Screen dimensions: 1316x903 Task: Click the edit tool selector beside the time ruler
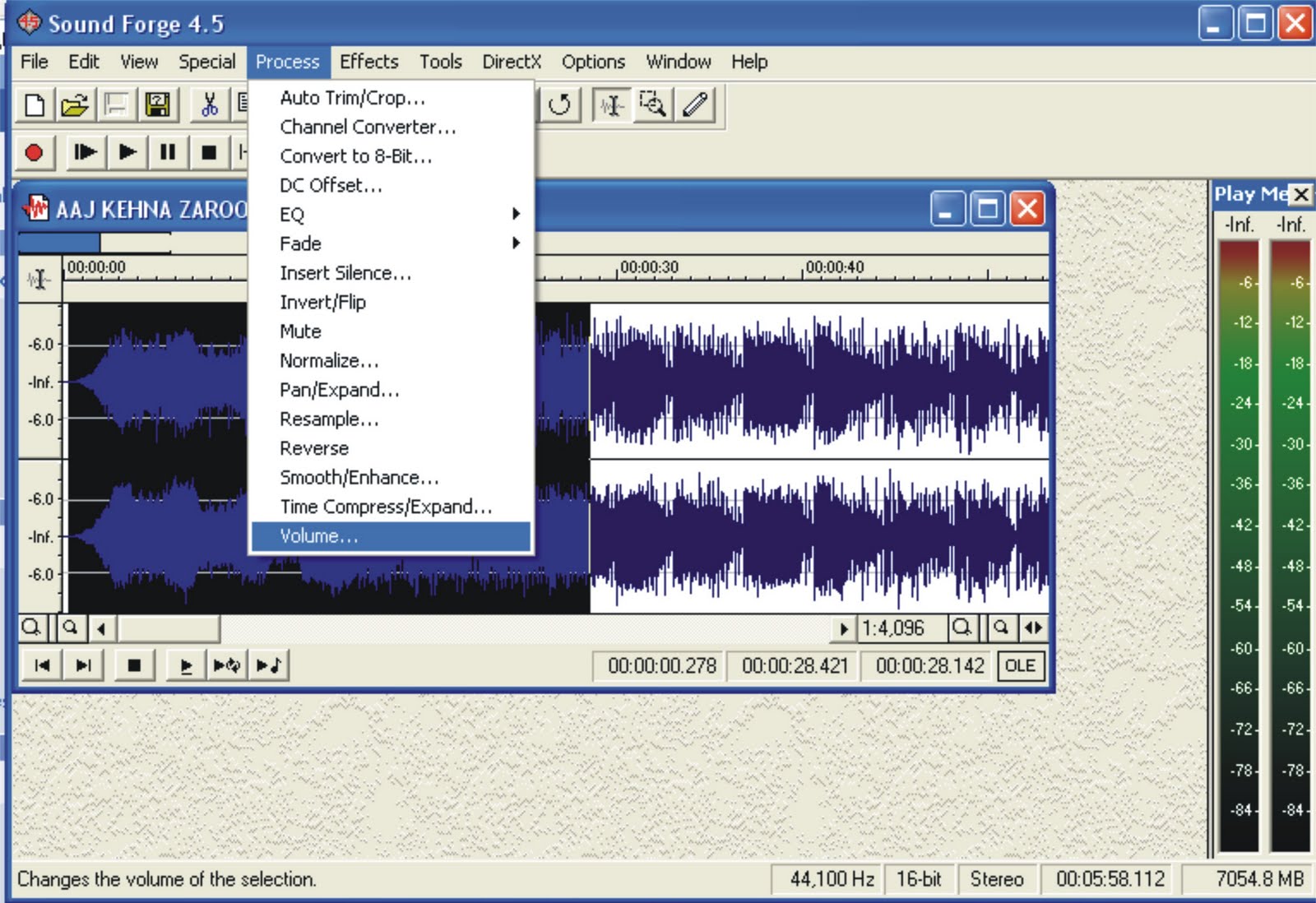pyautogui.click(x=39, y=280)
